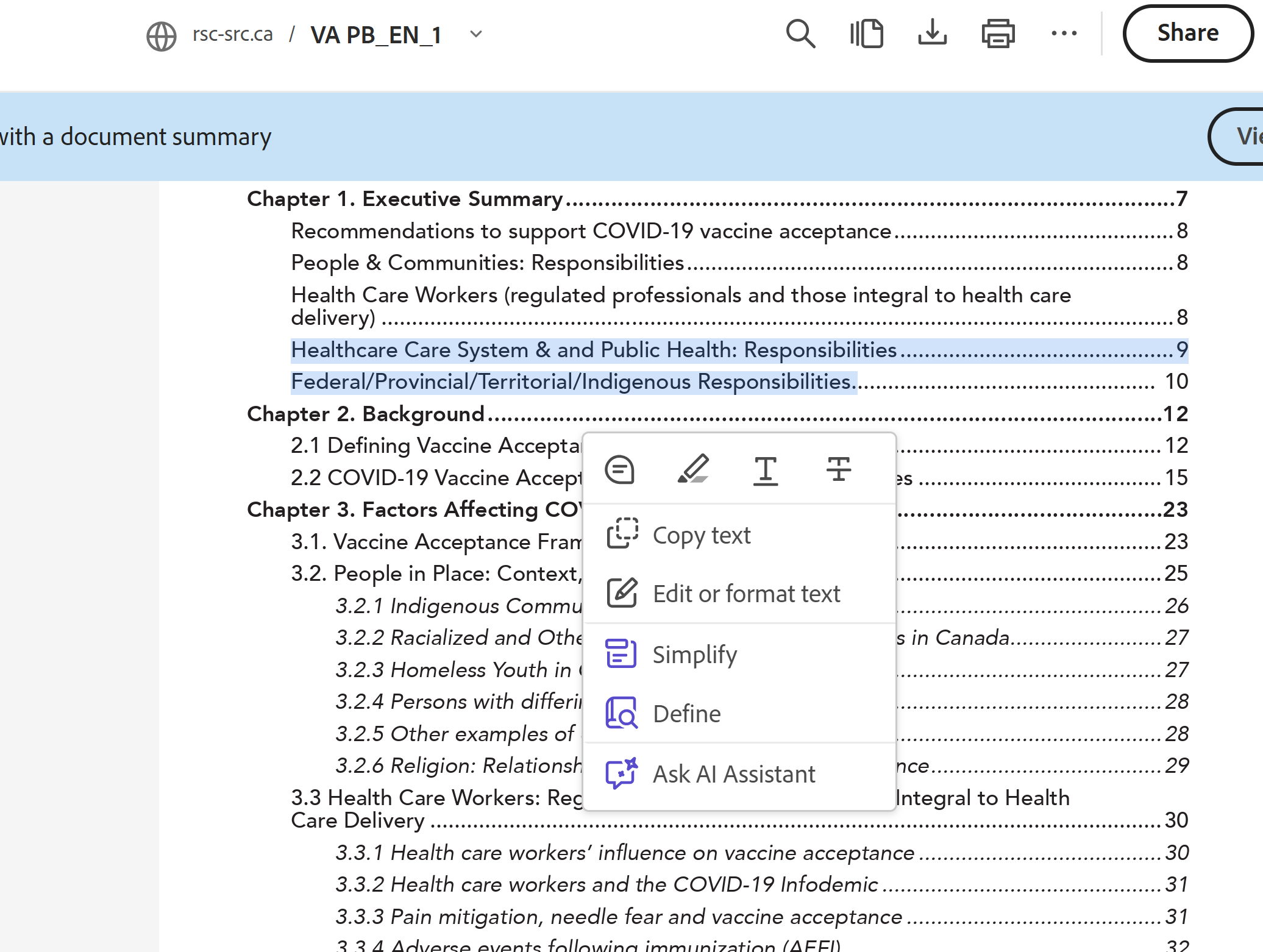Click the Define icon

622,713
